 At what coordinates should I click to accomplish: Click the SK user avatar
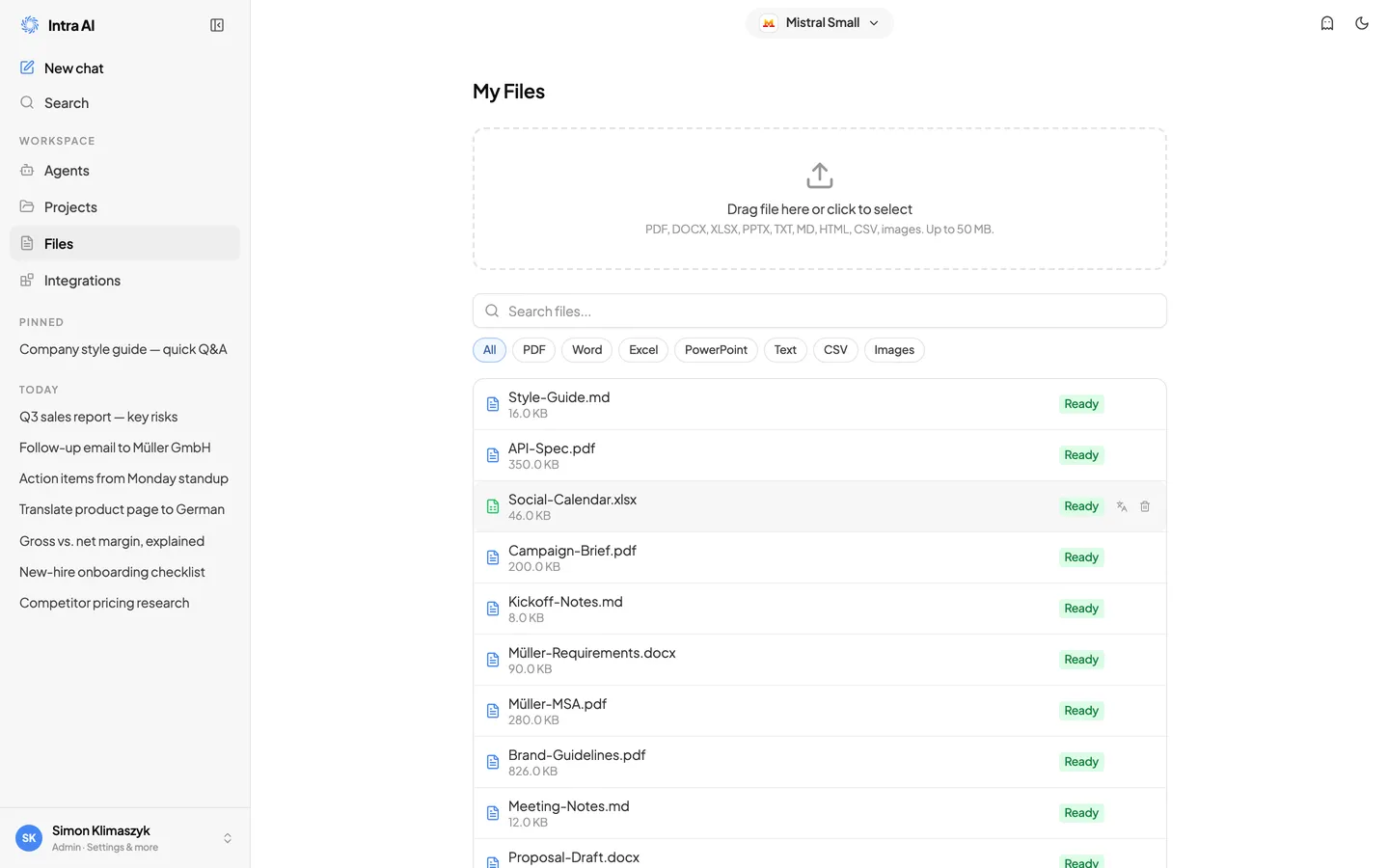29,838
